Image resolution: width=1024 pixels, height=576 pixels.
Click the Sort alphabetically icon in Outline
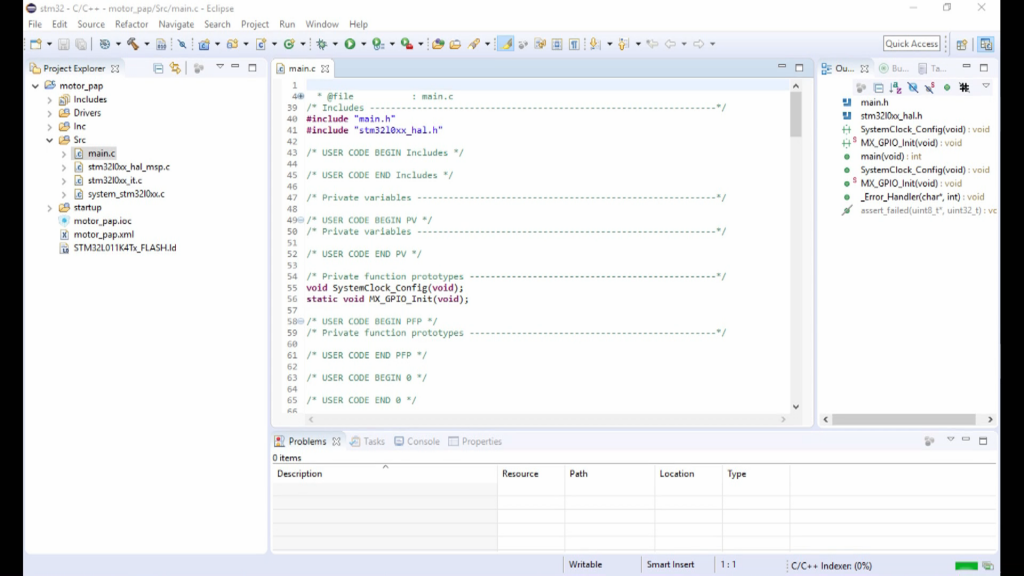tap(895, 88)
